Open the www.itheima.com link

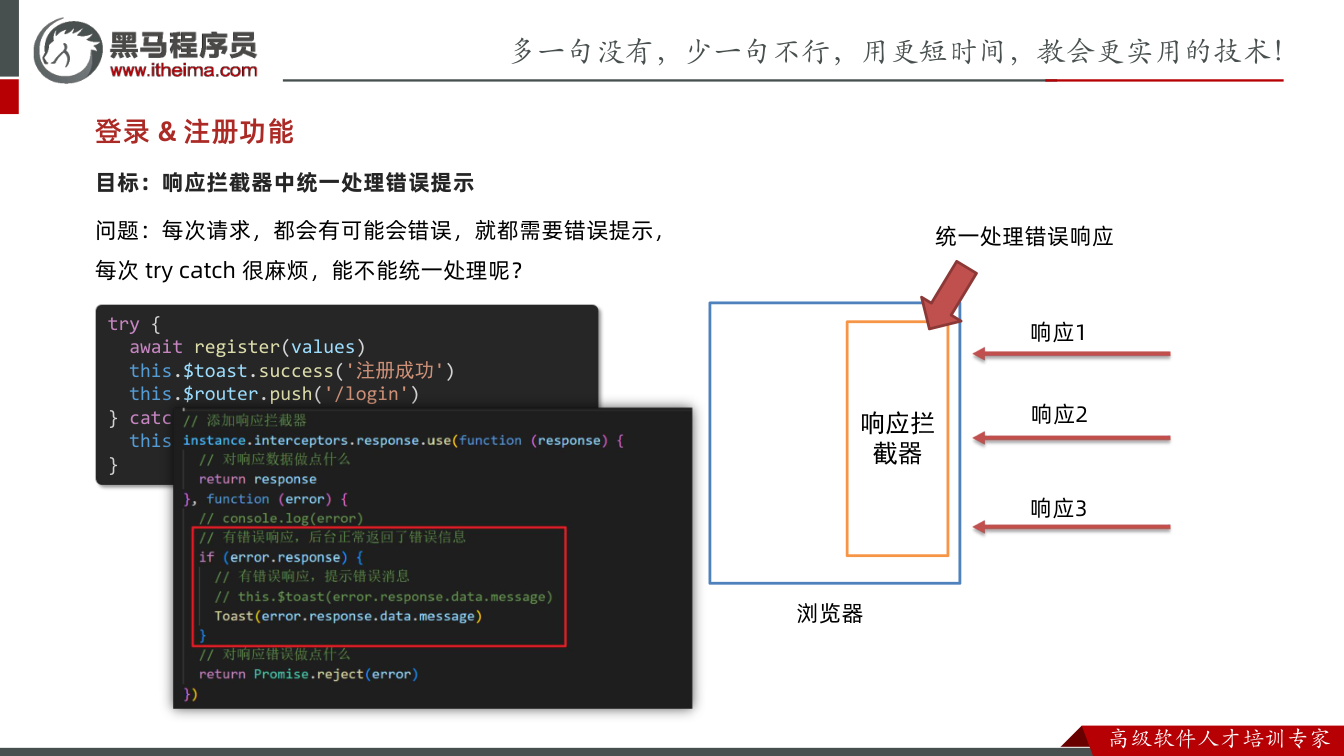click(183, 70)
